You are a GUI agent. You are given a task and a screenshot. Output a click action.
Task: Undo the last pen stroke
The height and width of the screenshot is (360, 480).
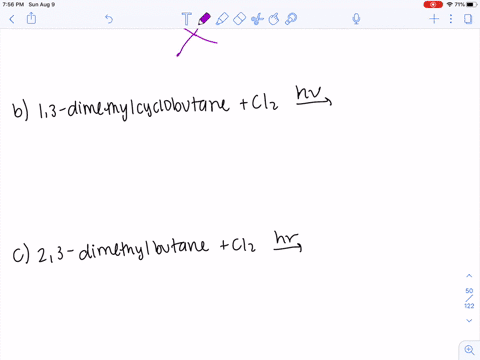click(109, 19)
